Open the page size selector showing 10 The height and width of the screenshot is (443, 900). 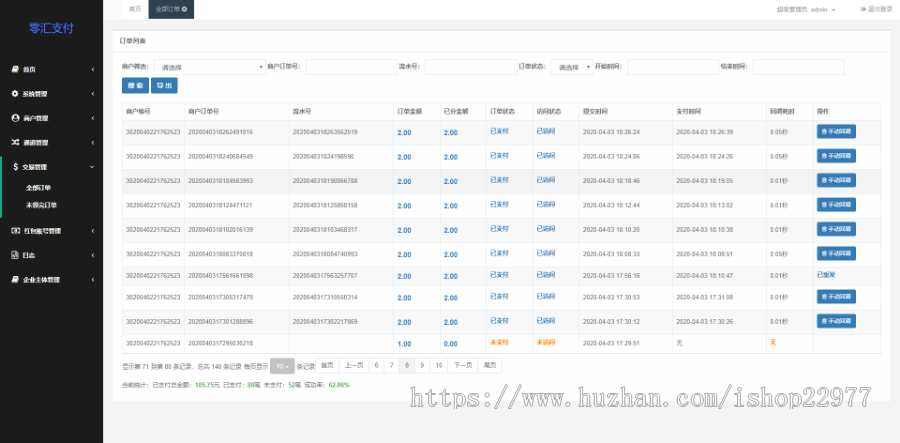282,366
